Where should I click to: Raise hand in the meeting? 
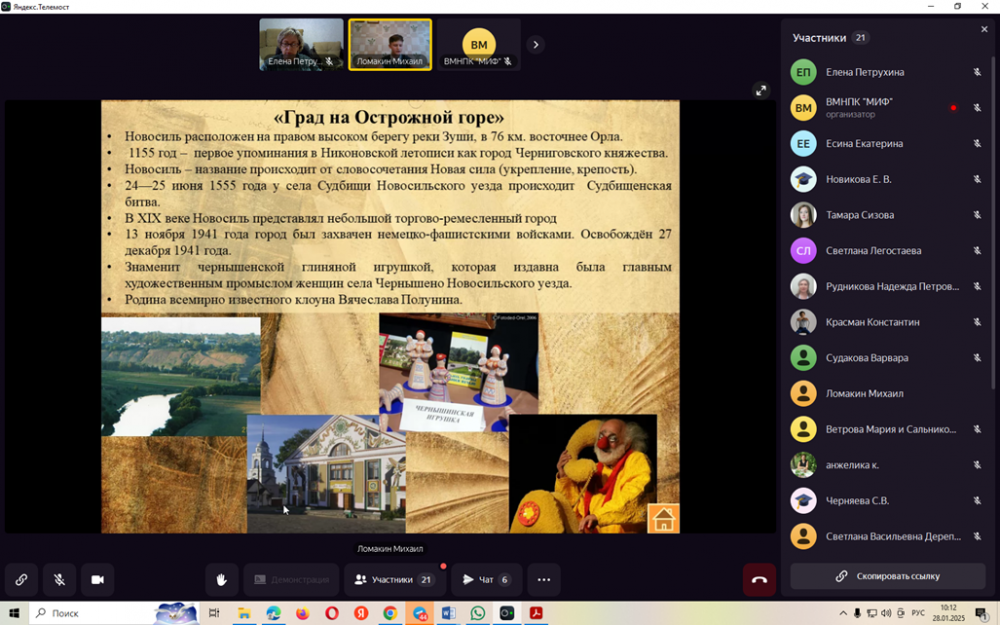pos(221,579)
